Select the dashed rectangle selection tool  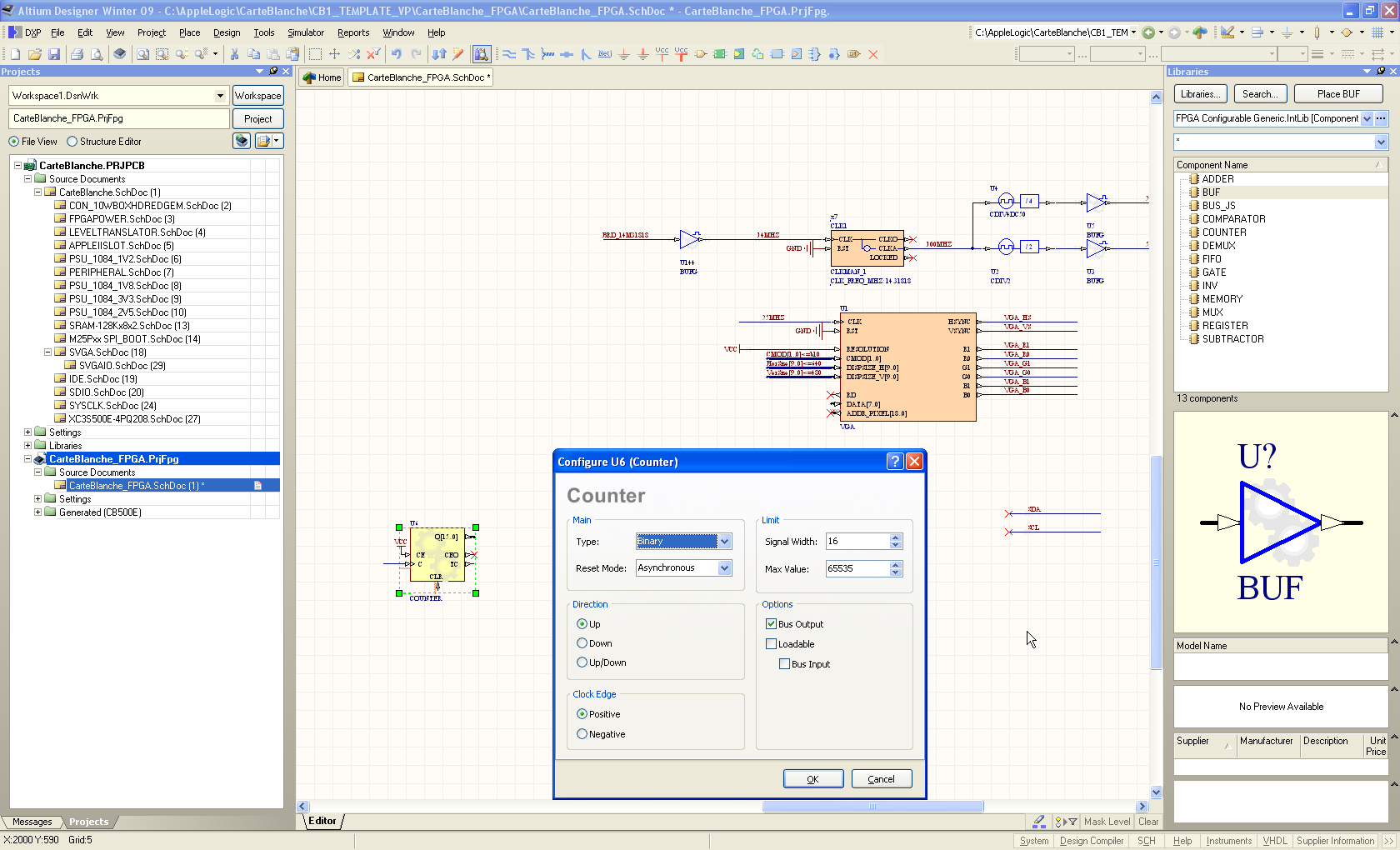[x=315, y=54]
